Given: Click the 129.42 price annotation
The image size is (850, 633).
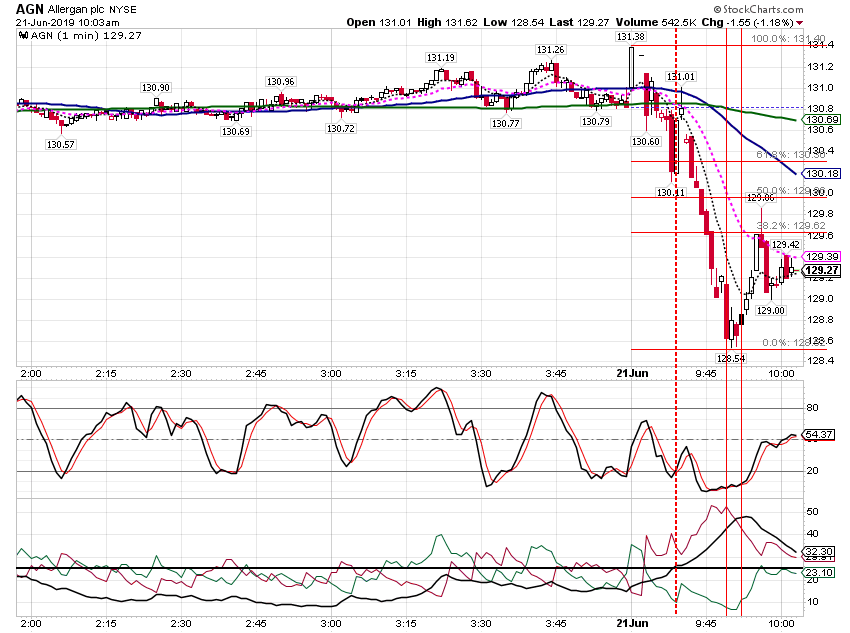Looking at the screenshot, I should 785,245.
